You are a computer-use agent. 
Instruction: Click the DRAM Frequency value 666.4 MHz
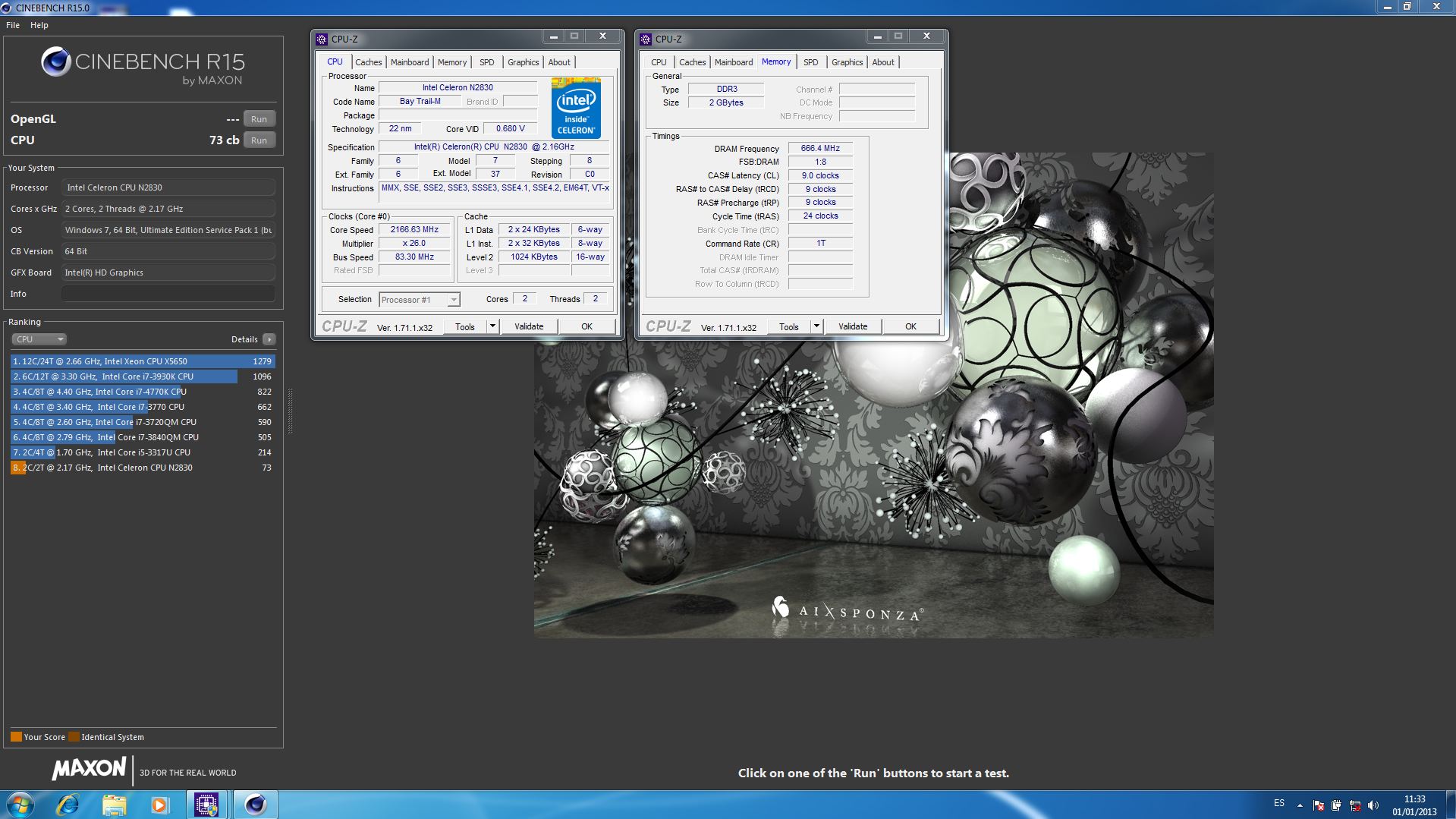tap(820, 149)
